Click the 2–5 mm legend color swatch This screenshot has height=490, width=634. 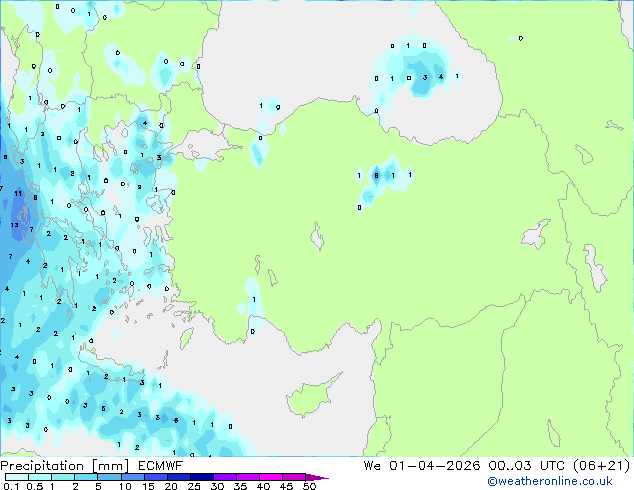[x=86, y=477]
